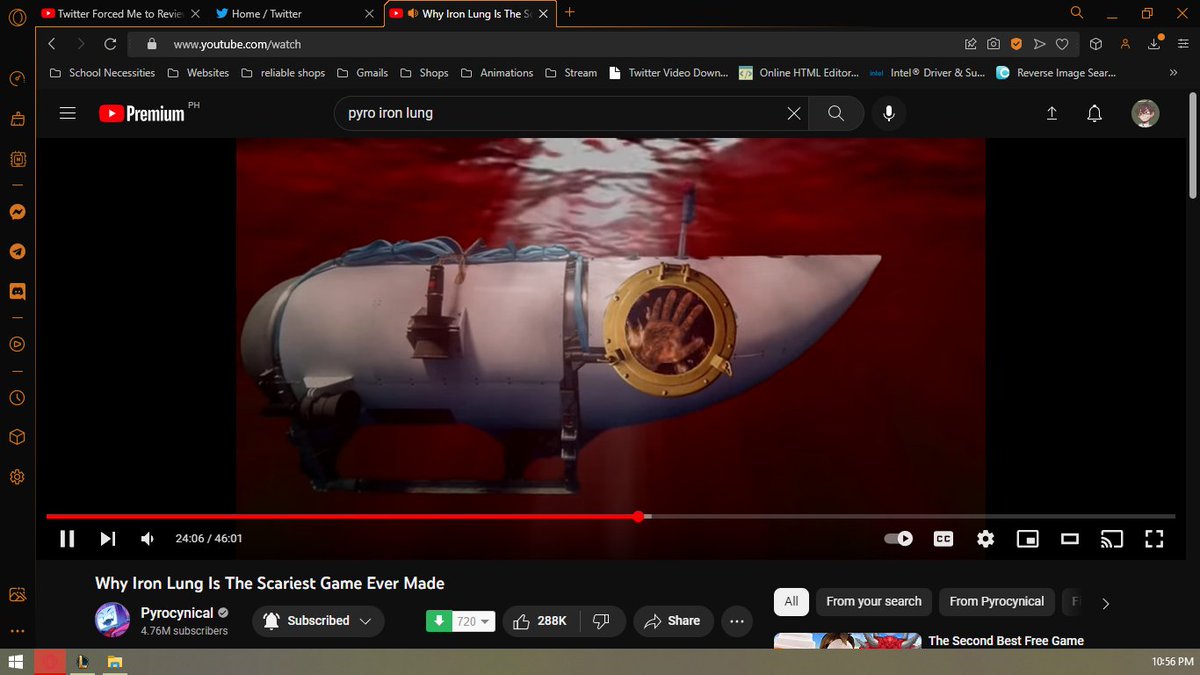Image resolution: width=1200 pixels, height=675 pixels.
Task: Expand the Subscribed notification dropdown
Action: (318, 621)
